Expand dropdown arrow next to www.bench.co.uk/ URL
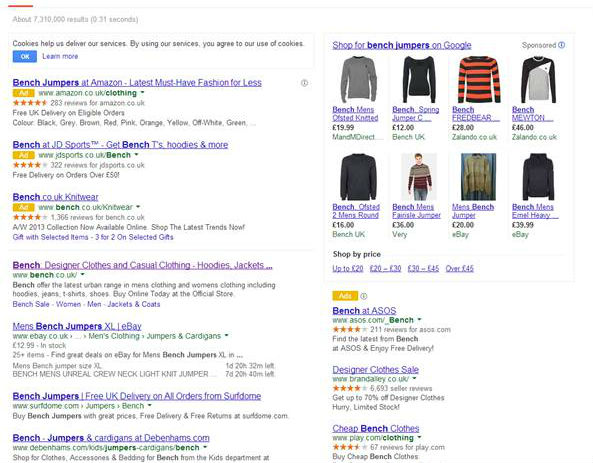The width and height of the screenshot is (593, 463). pyautogui.click(x=82, y=274)
